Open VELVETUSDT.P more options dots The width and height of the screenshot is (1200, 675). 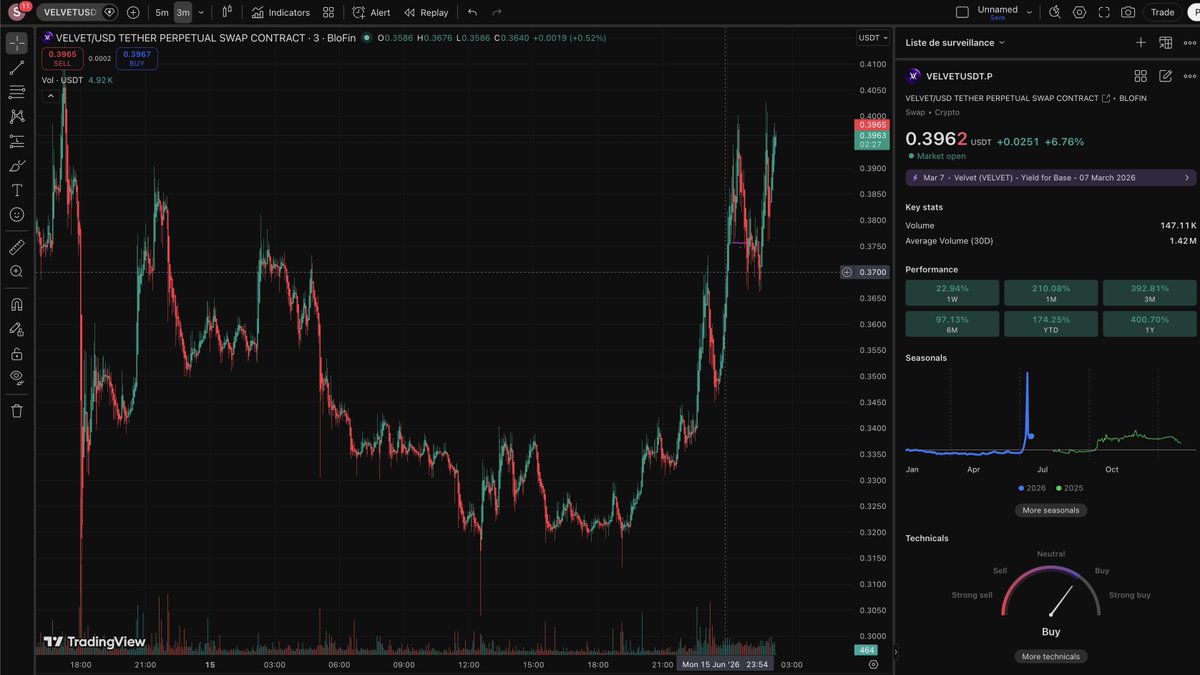(x=1189, y=76)
